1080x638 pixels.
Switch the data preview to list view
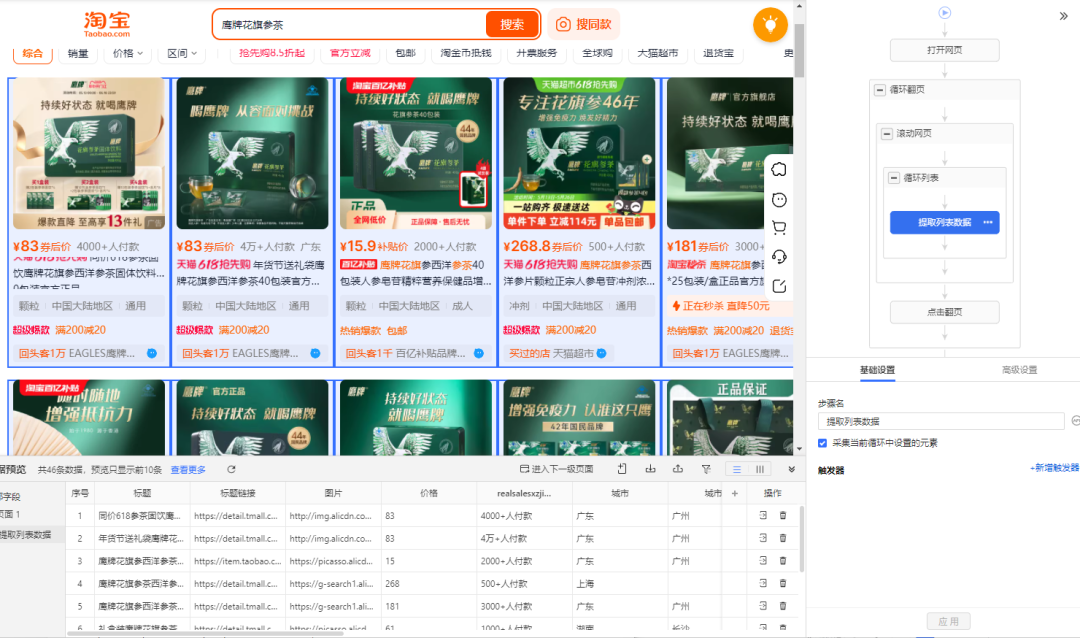click(737, 469)
